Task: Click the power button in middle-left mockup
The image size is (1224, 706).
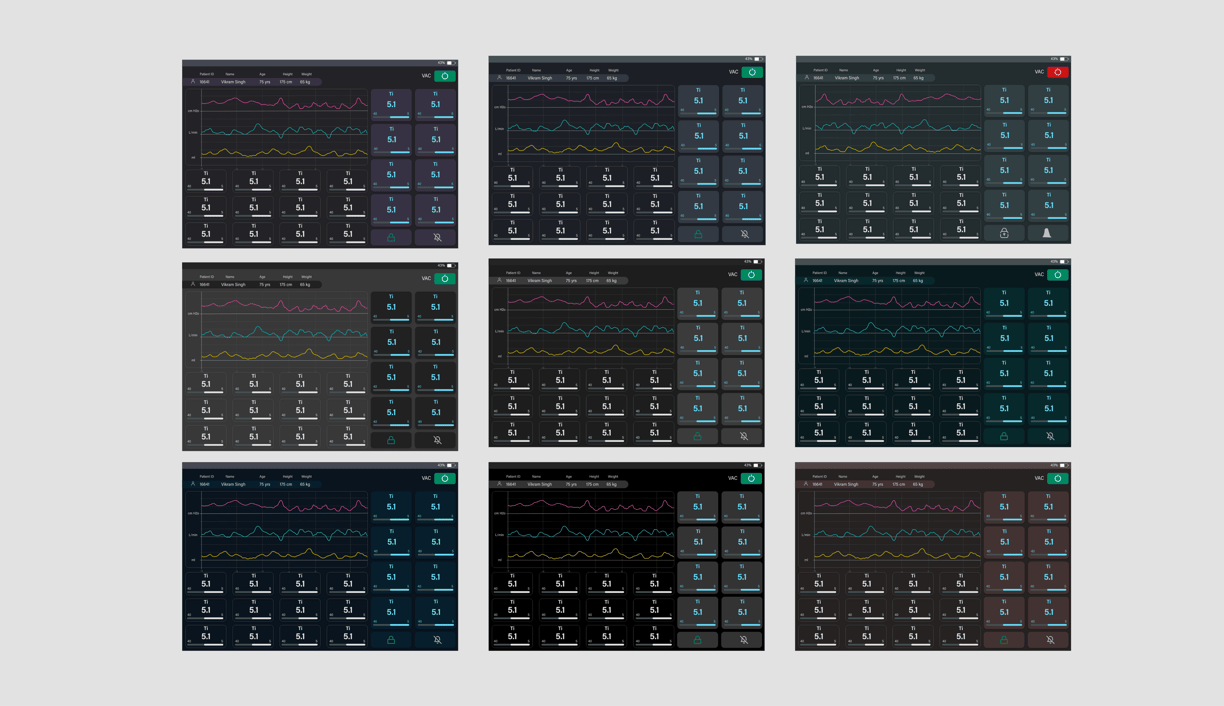Action: [444, 279]
